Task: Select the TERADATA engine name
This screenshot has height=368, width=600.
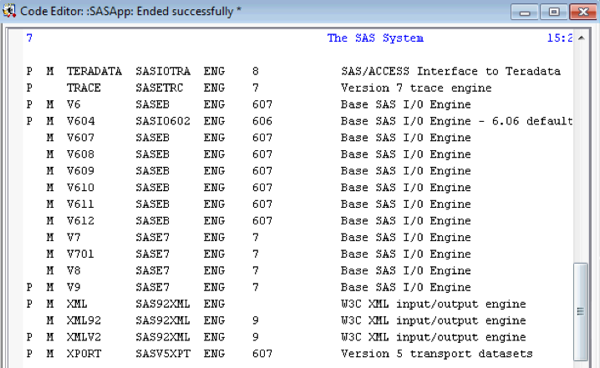Action: pyautogui.click(x=94, y=71)
